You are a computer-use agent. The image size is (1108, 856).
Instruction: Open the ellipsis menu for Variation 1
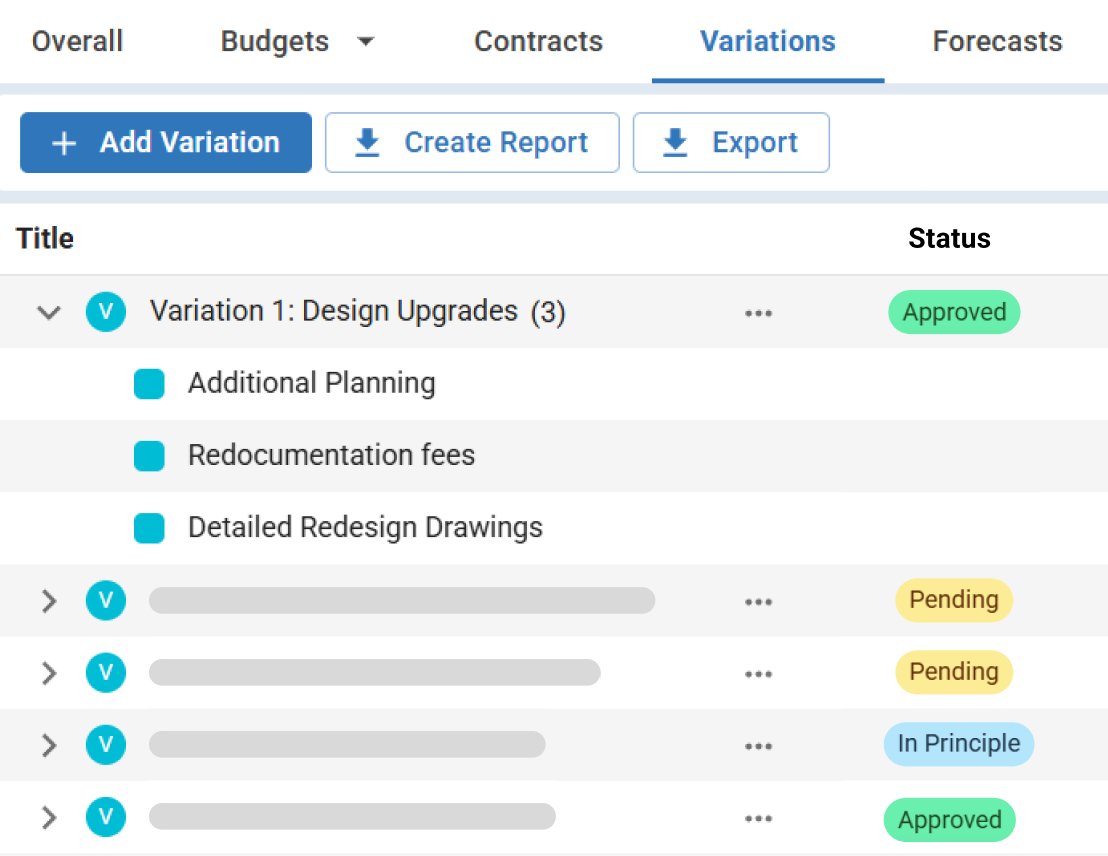[x=758, y=312]
